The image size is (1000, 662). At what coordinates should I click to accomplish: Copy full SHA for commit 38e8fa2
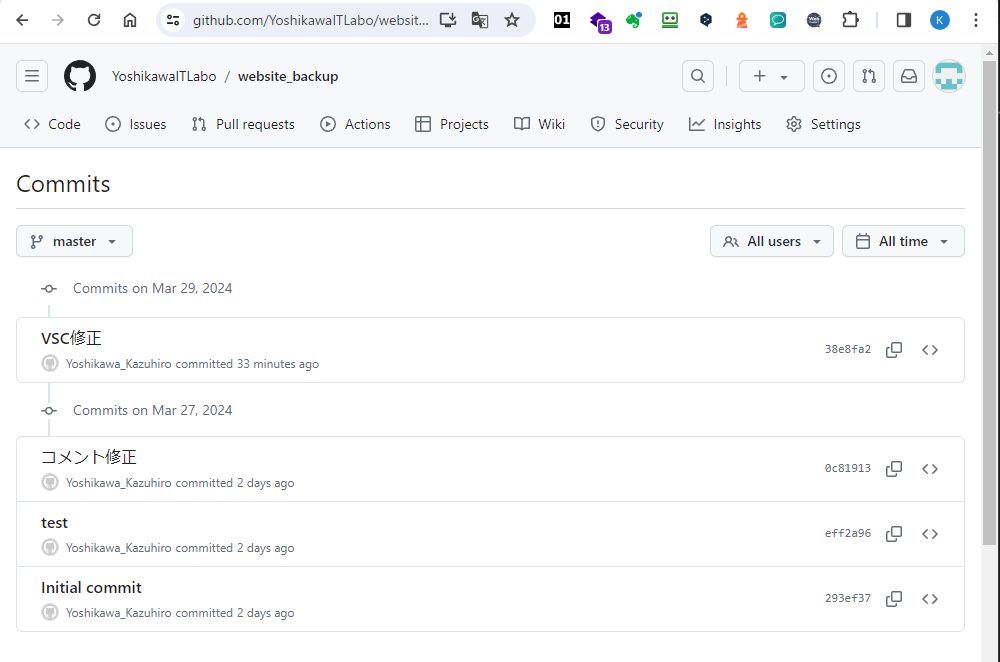[x=894, y=350]
